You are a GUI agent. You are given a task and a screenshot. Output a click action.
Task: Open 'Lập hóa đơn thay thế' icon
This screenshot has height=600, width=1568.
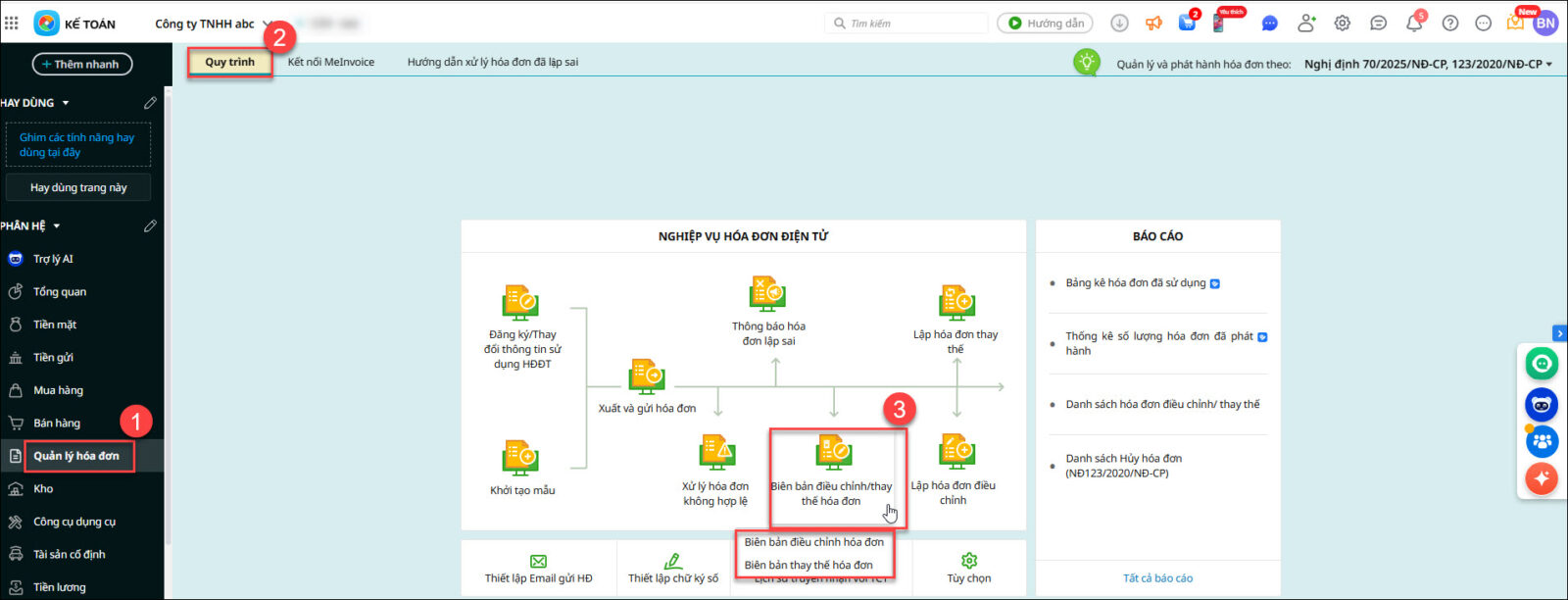pos(955,302)
